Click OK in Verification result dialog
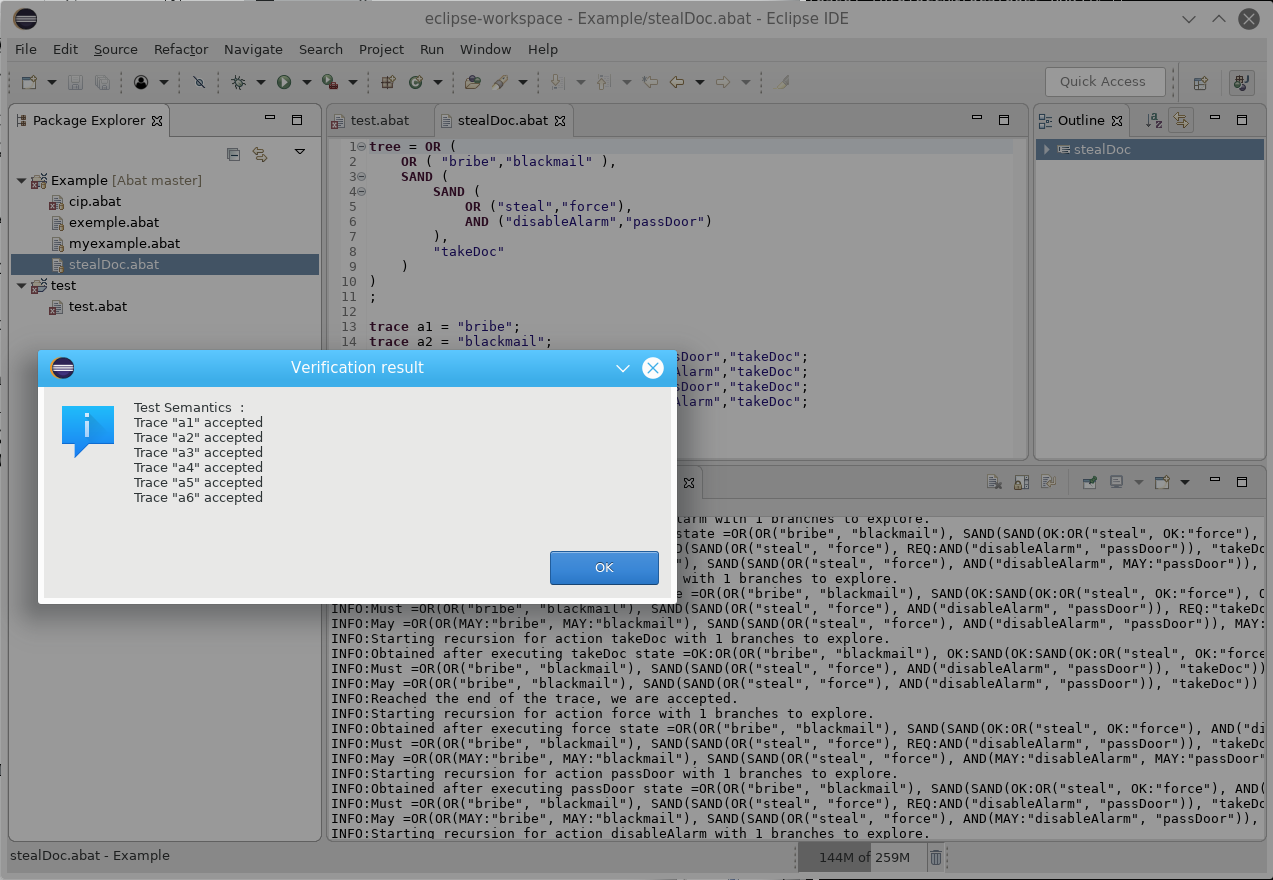 click(x=604, y=567)
